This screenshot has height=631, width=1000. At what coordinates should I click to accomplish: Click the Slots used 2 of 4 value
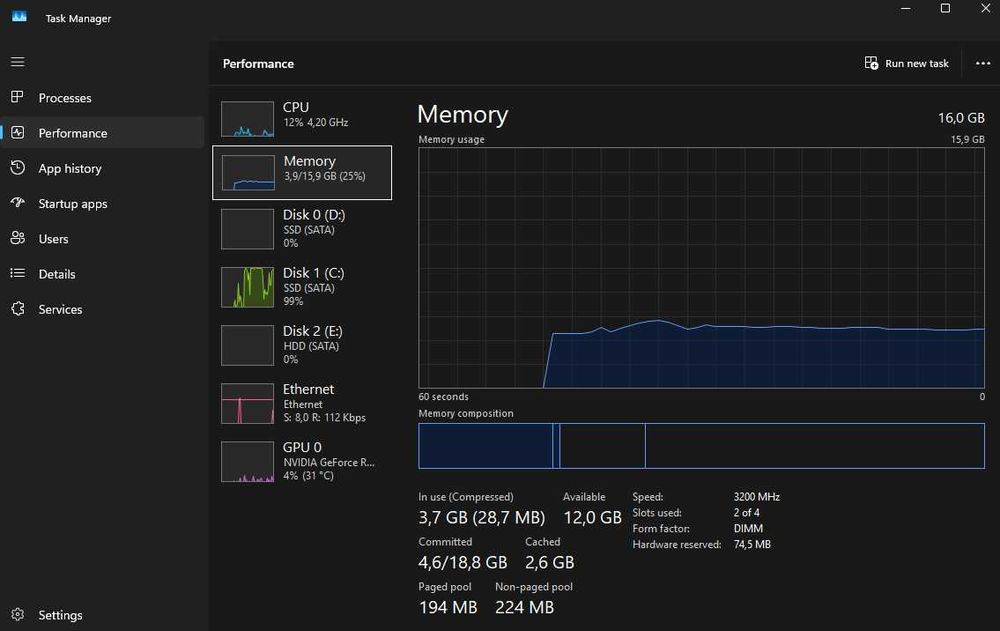point(746,512)
